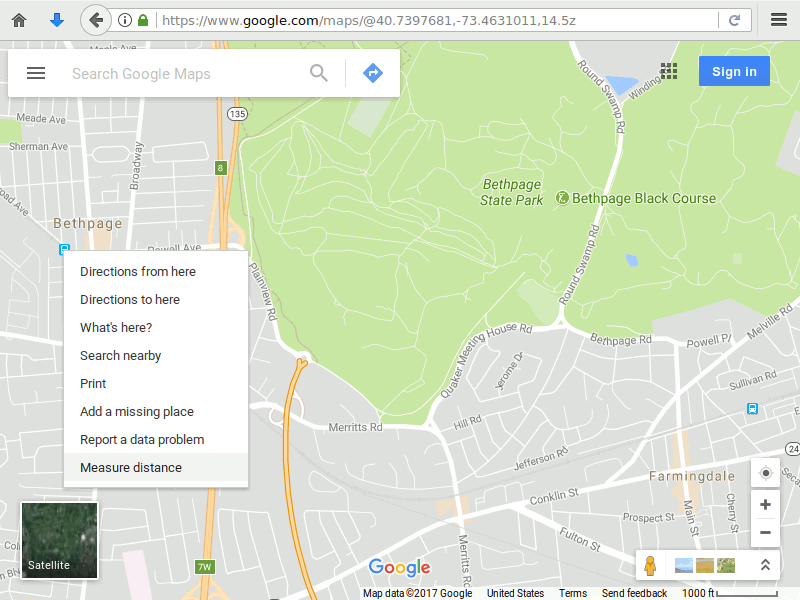Viewport: 800px width, 600px height.
Task: Click the 7W exit marker
Action: (x=205, y=567)
